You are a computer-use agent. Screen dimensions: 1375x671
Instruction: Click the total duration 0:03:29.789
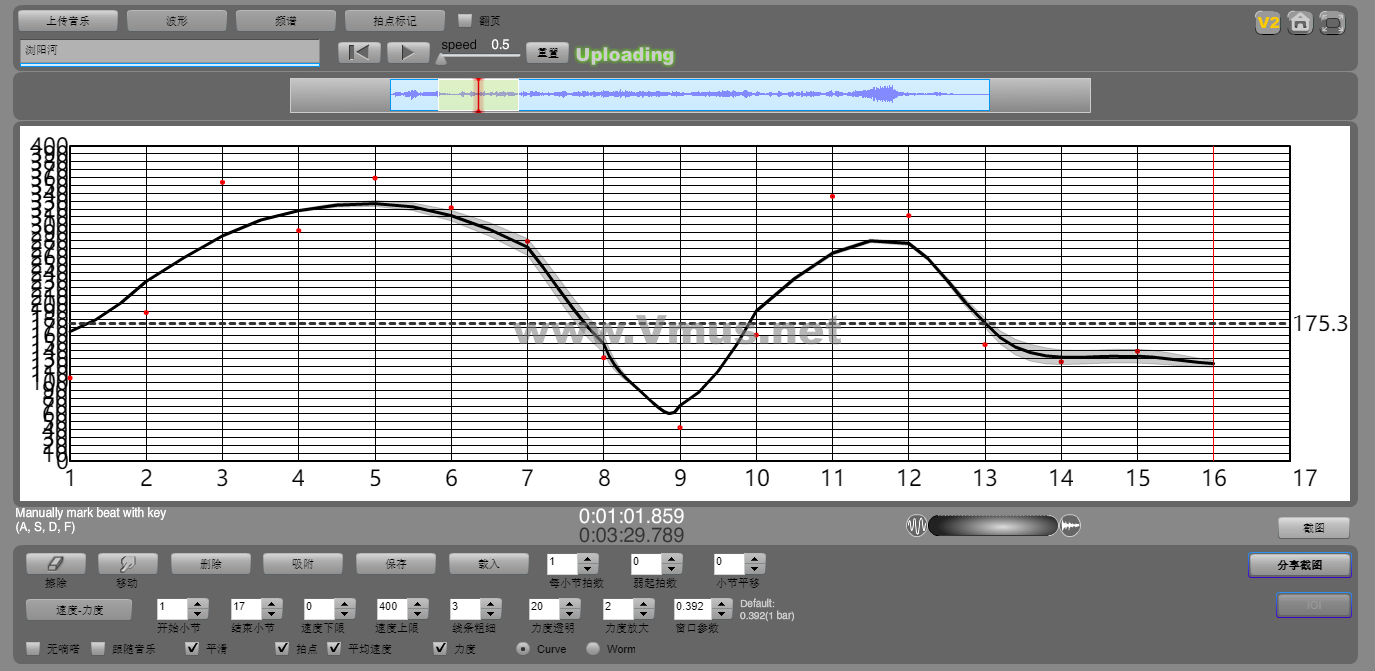[x=631, y=536]
